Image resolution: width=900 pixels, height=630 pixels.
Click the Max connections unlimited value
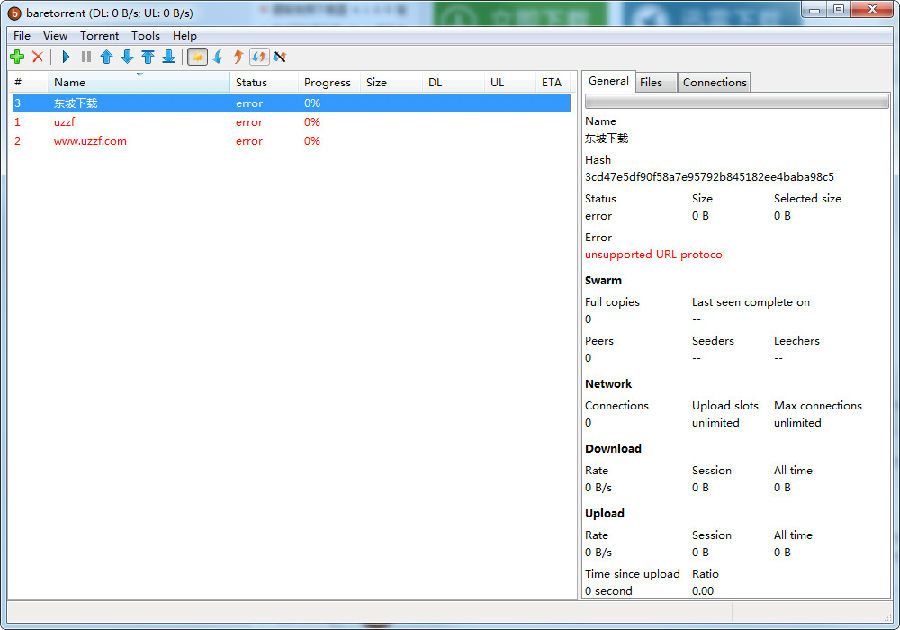pos(797,423)
